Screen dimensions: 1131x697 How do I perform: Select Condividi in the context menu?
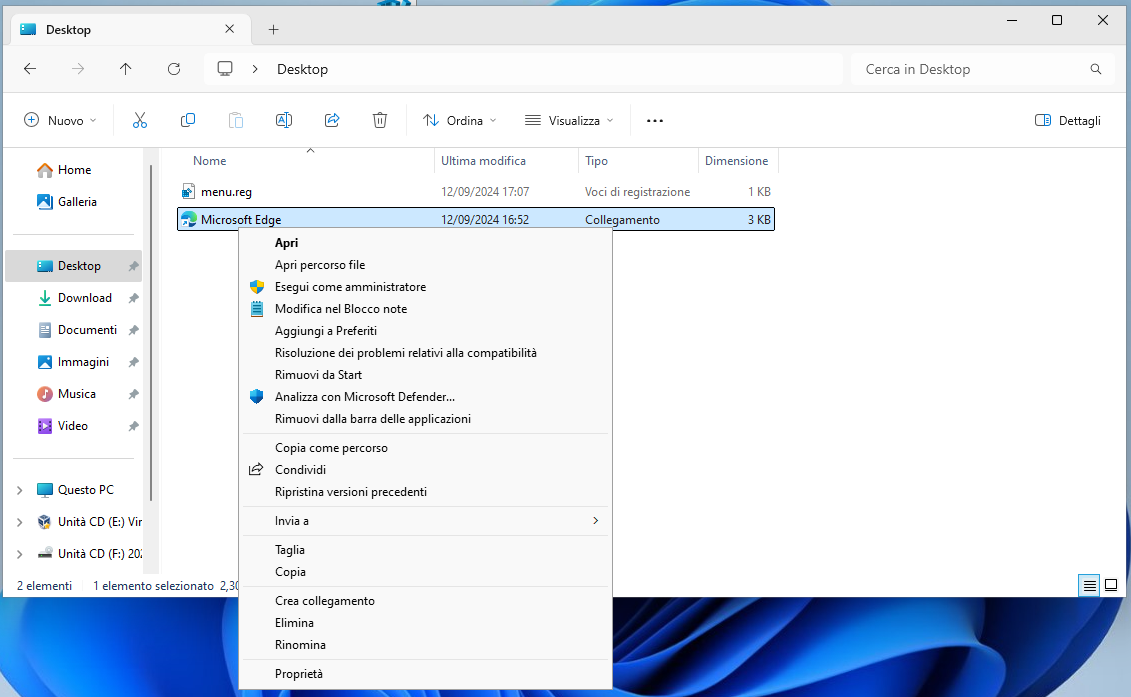coord(426,470)
